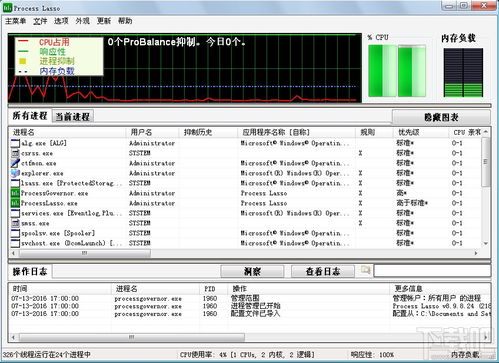
Task: Click the svchost.exe process icon
Action: click(x=15, y=243)
